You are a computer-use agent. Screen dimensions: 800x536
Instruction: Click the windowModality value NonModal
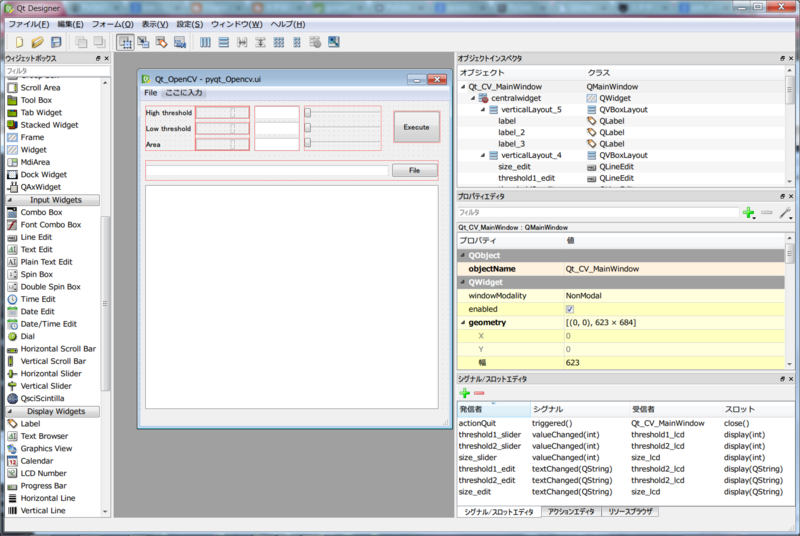coord(583,296)
